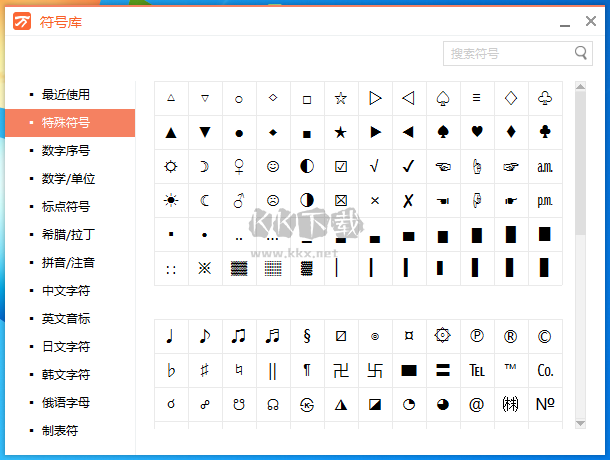Insert the sad face symbol

(x=273, y=200)
